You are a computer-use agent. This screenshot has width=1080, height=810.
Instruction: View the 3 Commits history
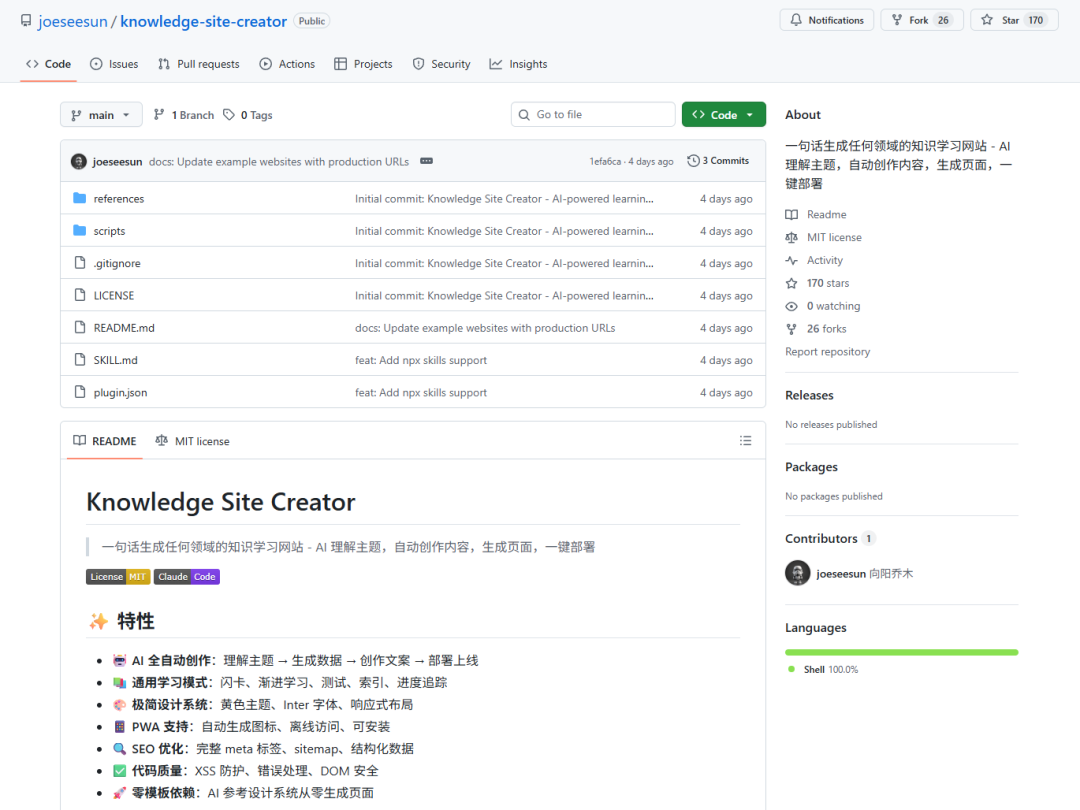point(718,160)
